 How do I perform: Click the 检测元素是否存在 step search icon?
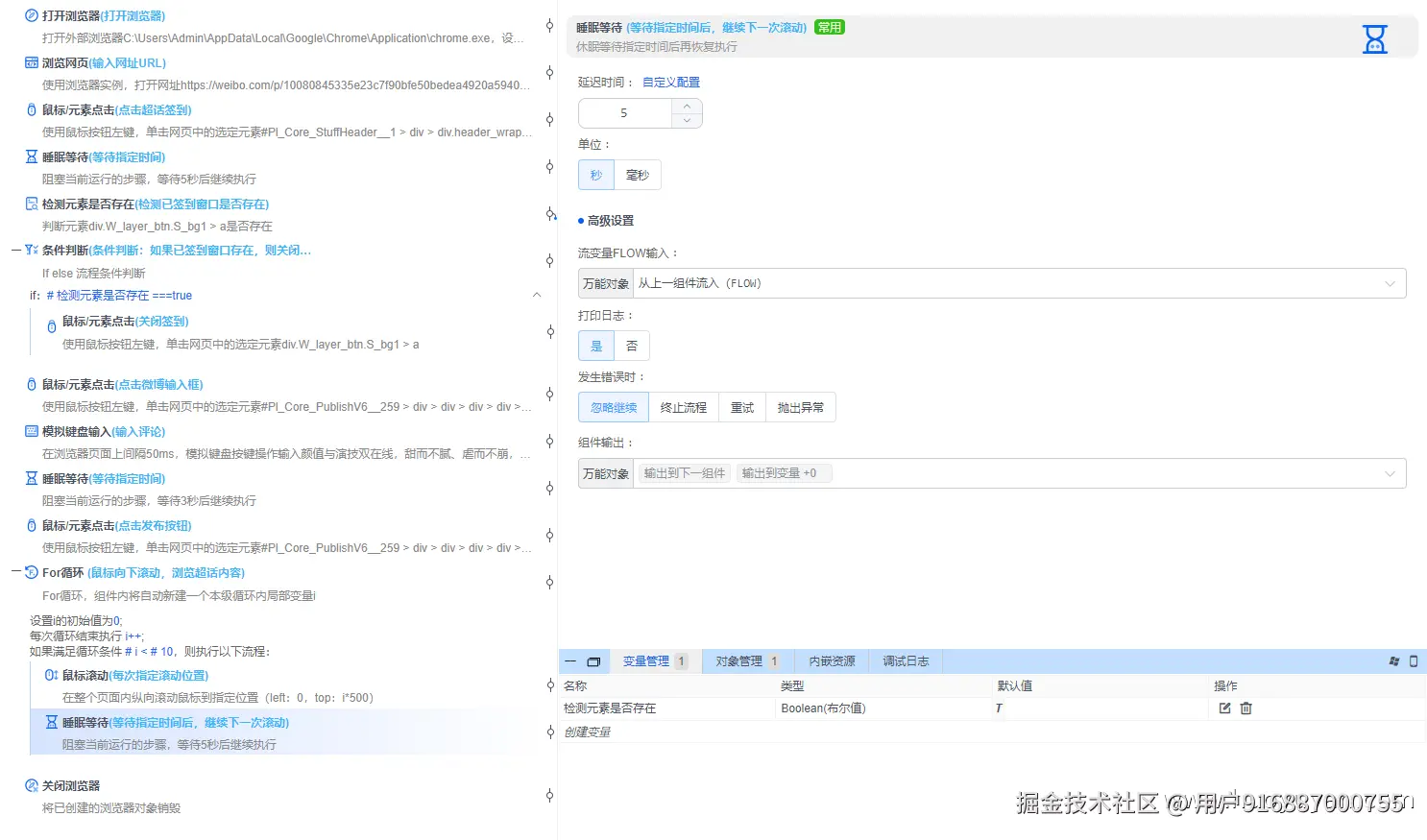point(32,204)
